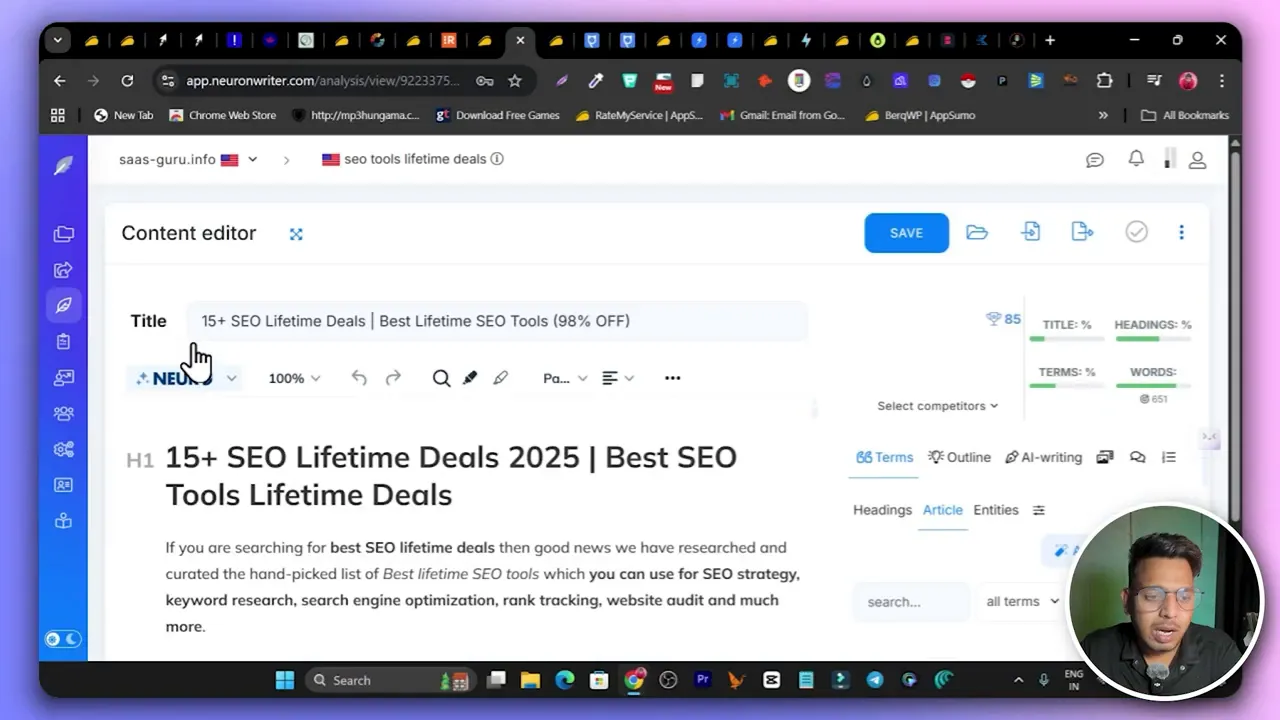Image resolution: width=1280 pixels, height=720 pixels.
Task: Switch to dark mode using sidebar bottom toggle
Action: [72, 638]
